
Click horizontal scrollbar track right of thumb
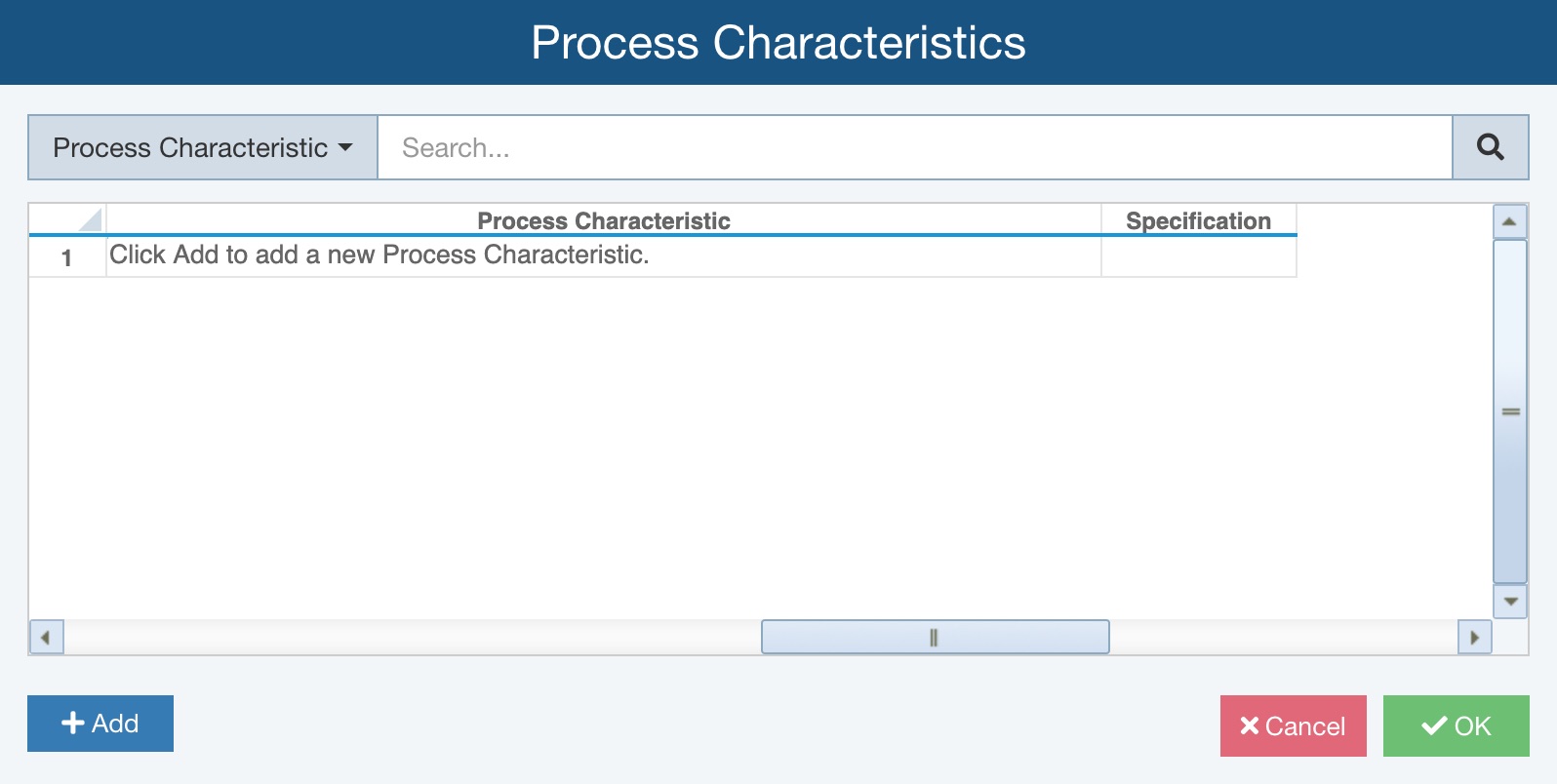click(x=1282, y=638)
